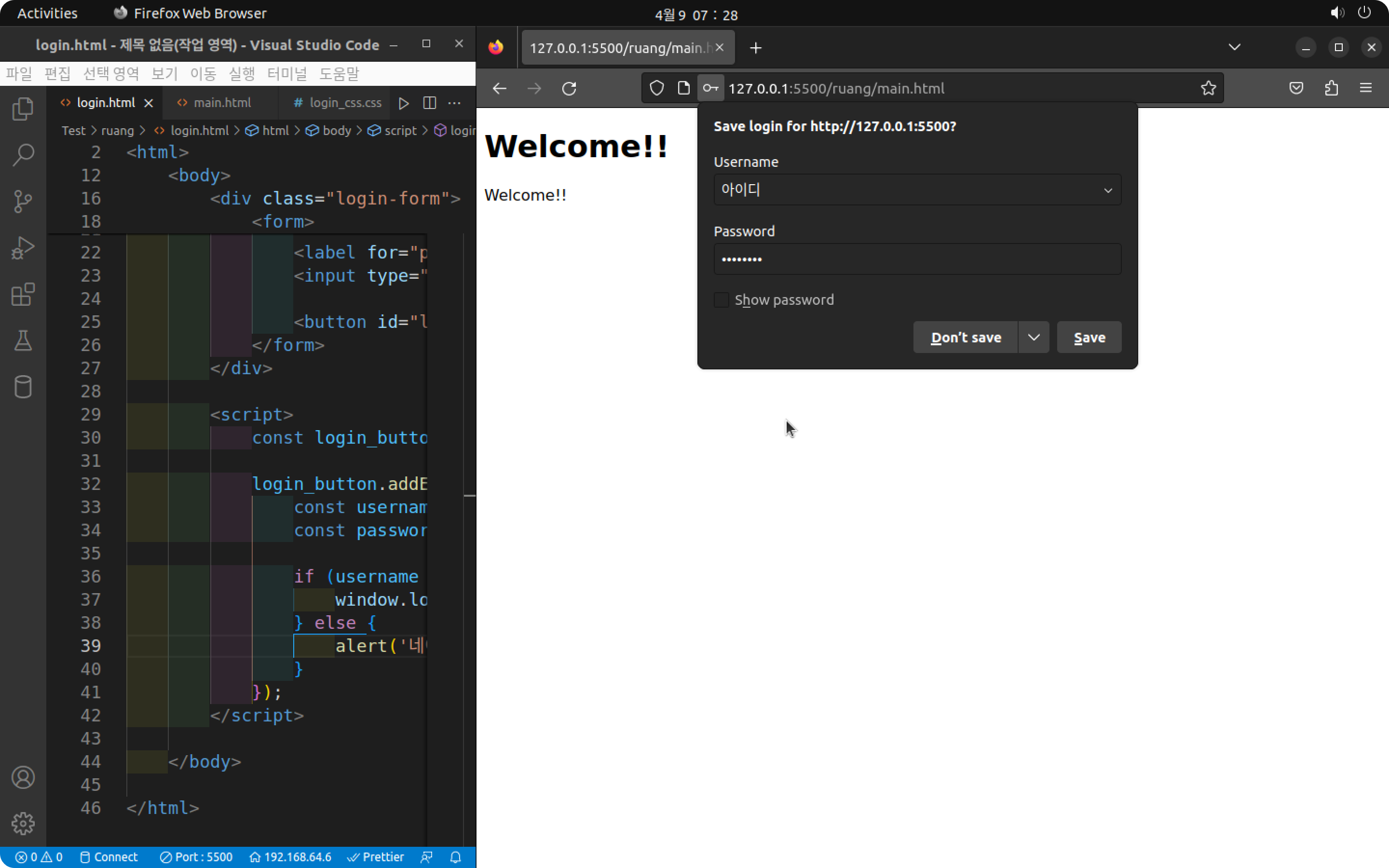1389x868 pixels.
Task: Close the login.html editor tab
Action: [149, 103]
